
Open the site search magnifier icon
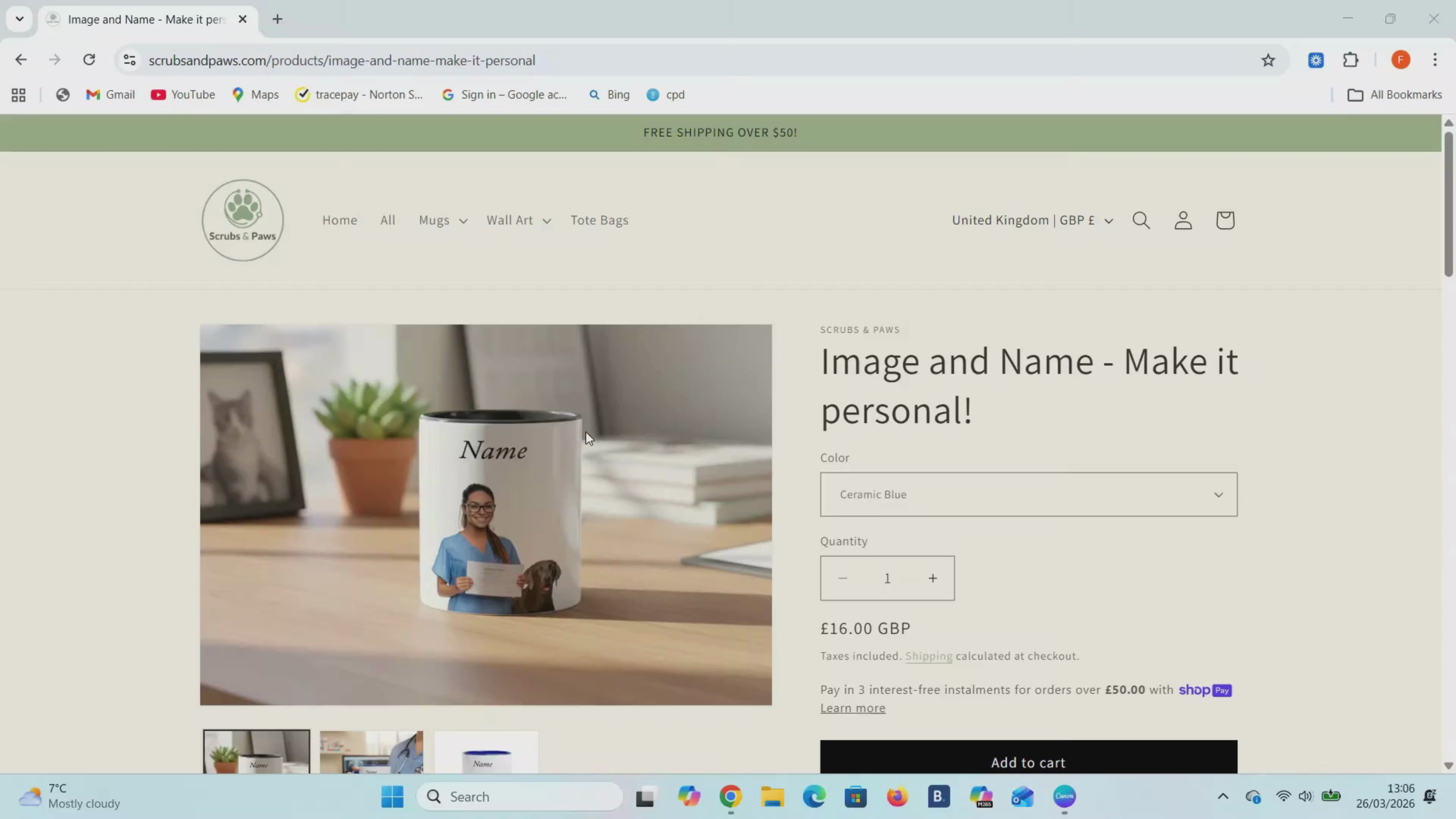pyautogui.click(x=1141, y=220)
